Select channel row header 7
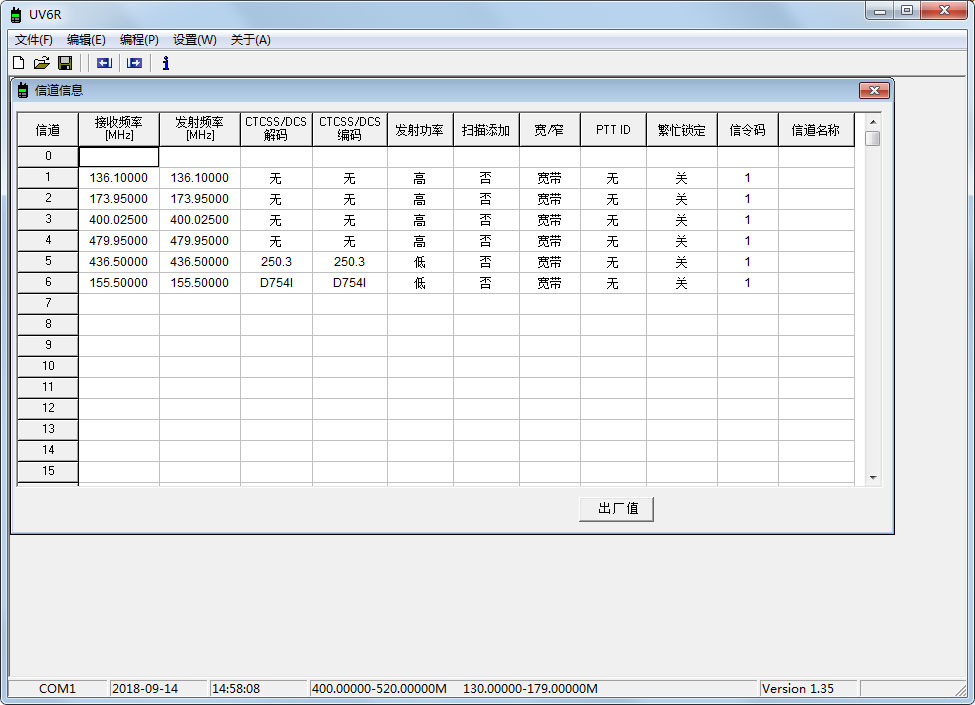Viewport: 975px width, 705px height. click(x=48, y=303)
